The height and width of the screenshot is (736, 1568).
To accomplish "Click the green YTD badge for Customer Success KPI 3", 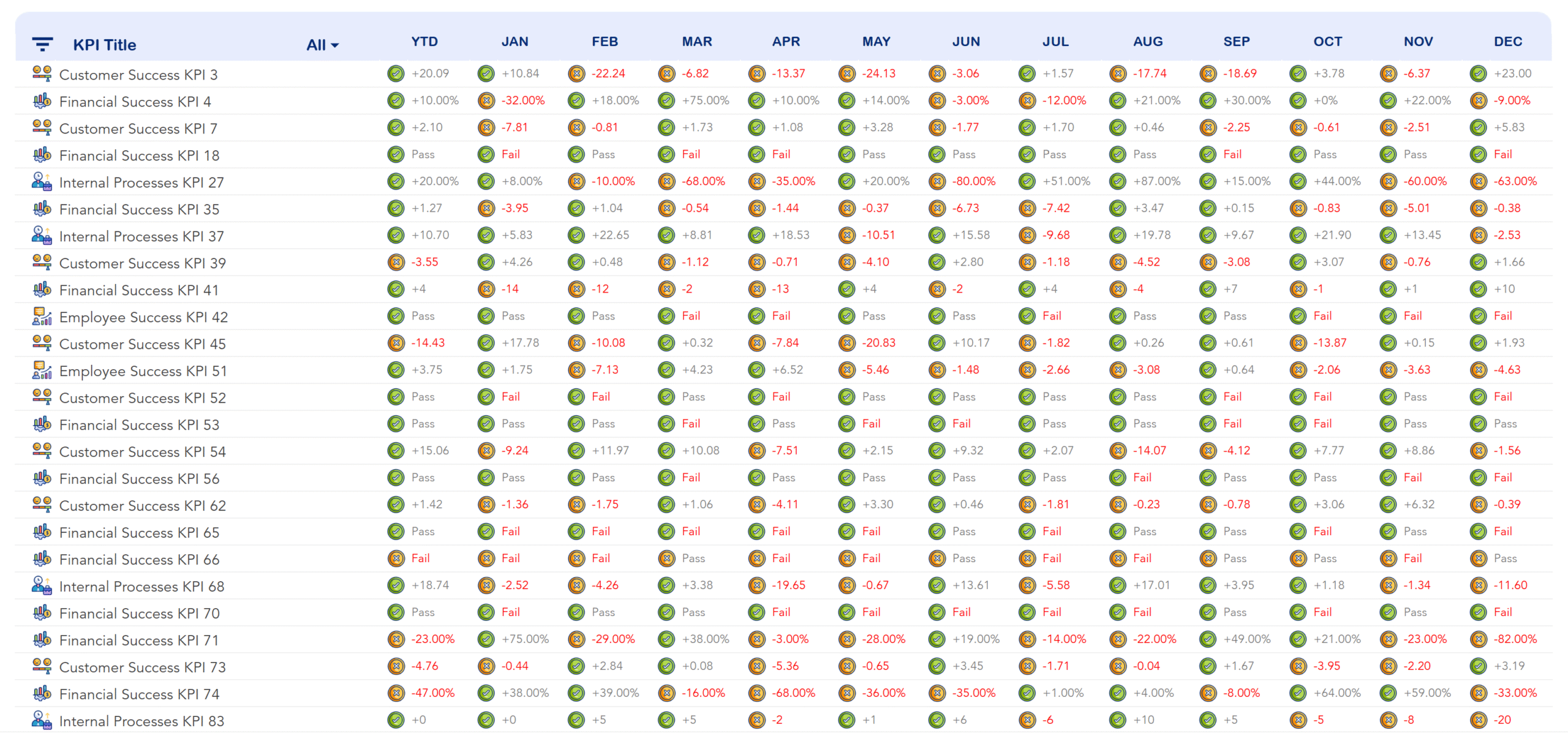I will pyautogui.click(x=396, y=73).
